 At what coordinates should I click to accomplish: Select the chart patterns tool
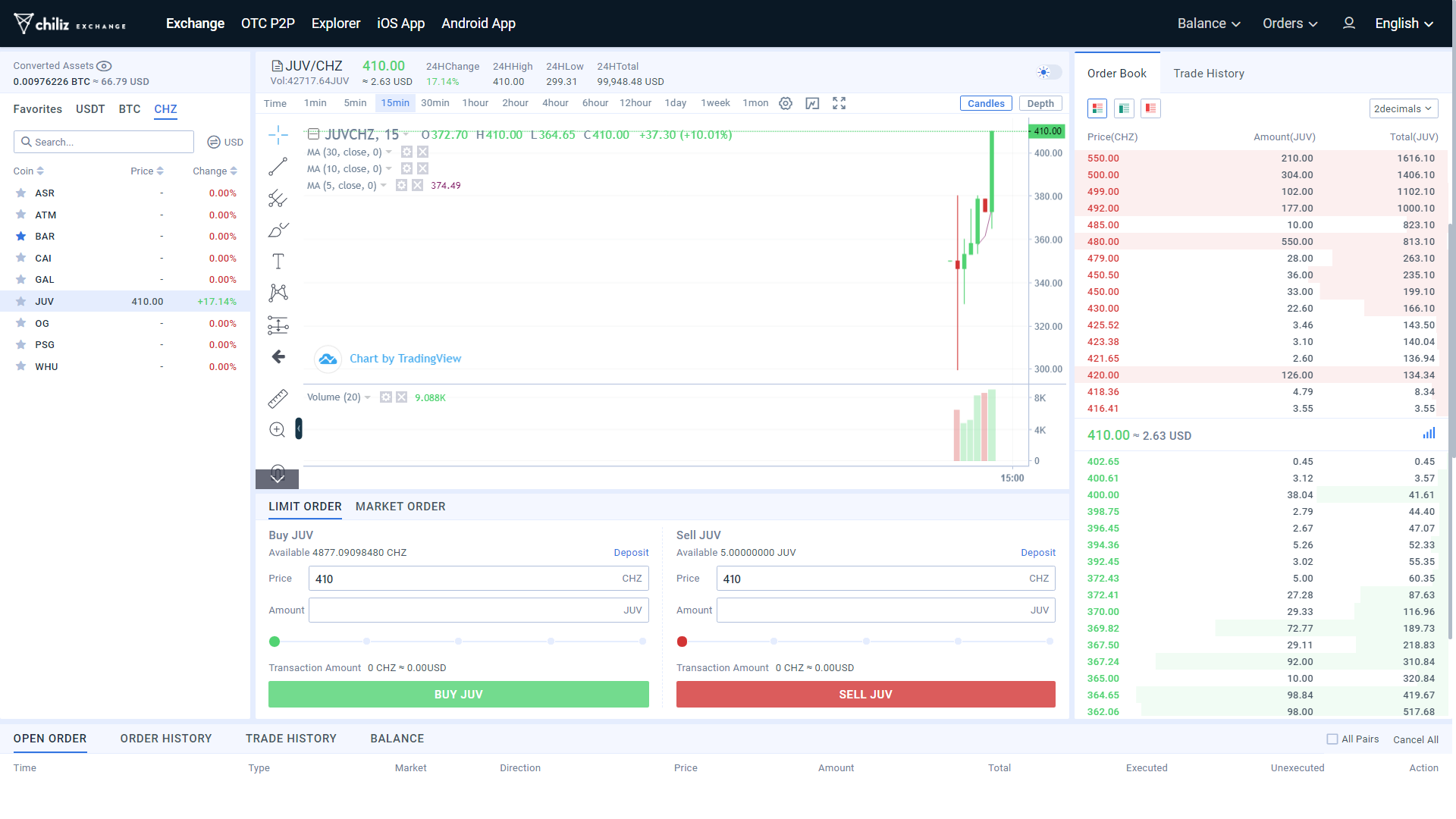pyautogui.click(x=278, y=293)
